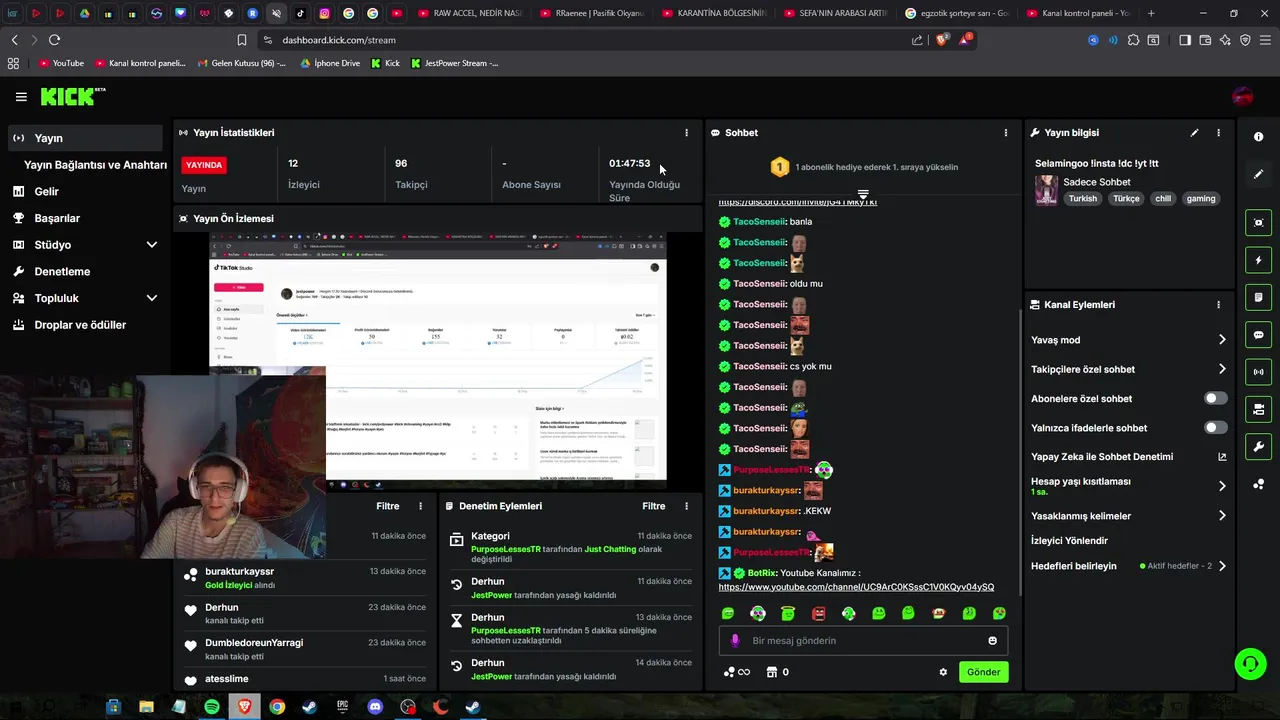Click İzleyici Yönlendir action

click(x=1070, y=541)
